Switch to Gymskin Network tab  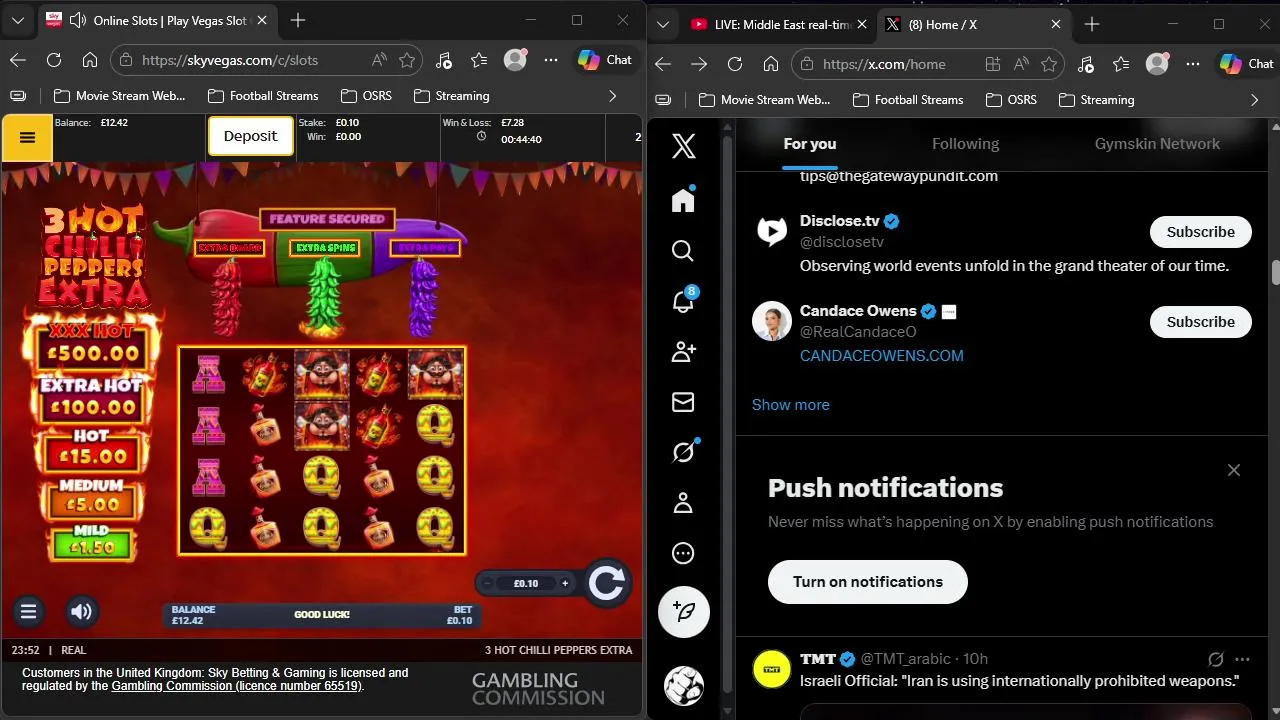(x=1157, y=144)
